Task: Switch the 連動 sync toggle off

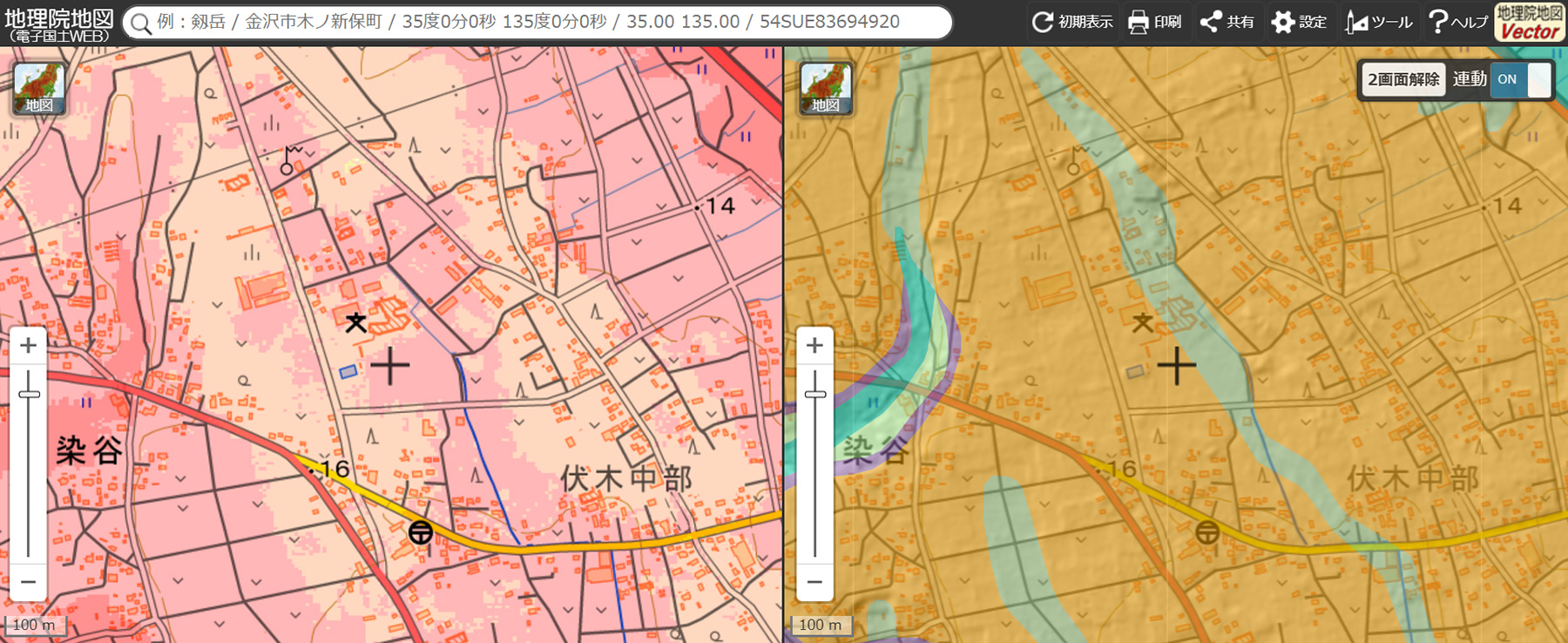Action: 1521,79
